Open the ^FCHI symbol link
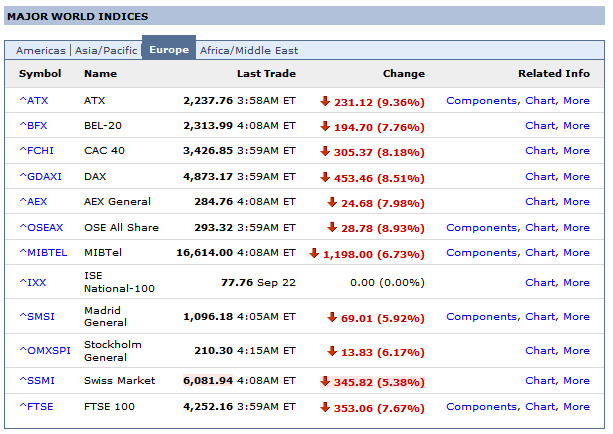 pos(37,151)
